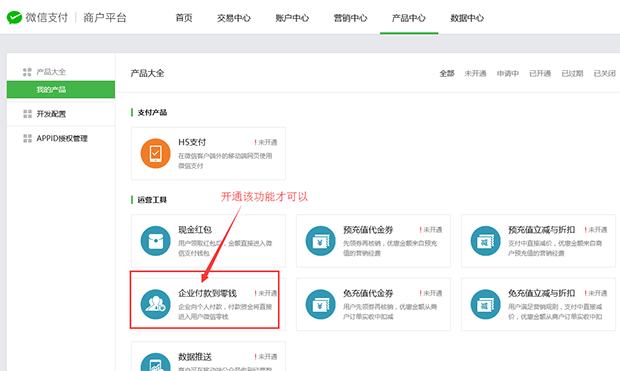Go to the 数据中心 tab

click(x=467, y=18)
